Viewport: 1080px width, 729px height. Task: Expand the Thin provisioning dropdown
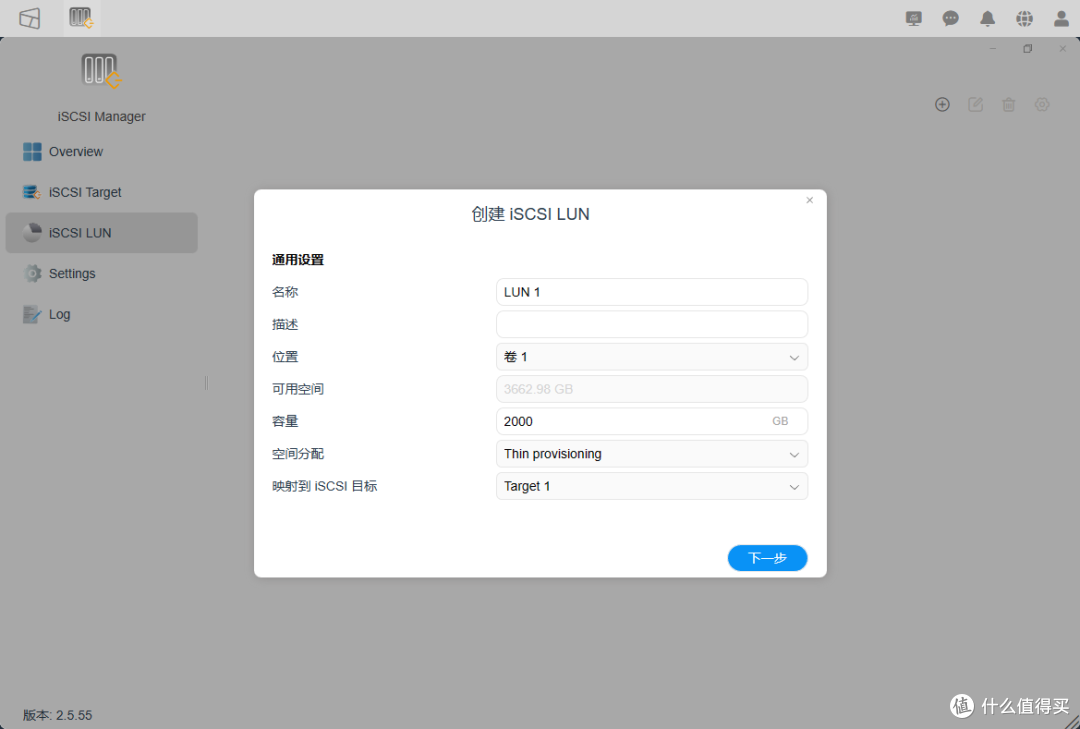pyautogui.click(x=652, y=454)
